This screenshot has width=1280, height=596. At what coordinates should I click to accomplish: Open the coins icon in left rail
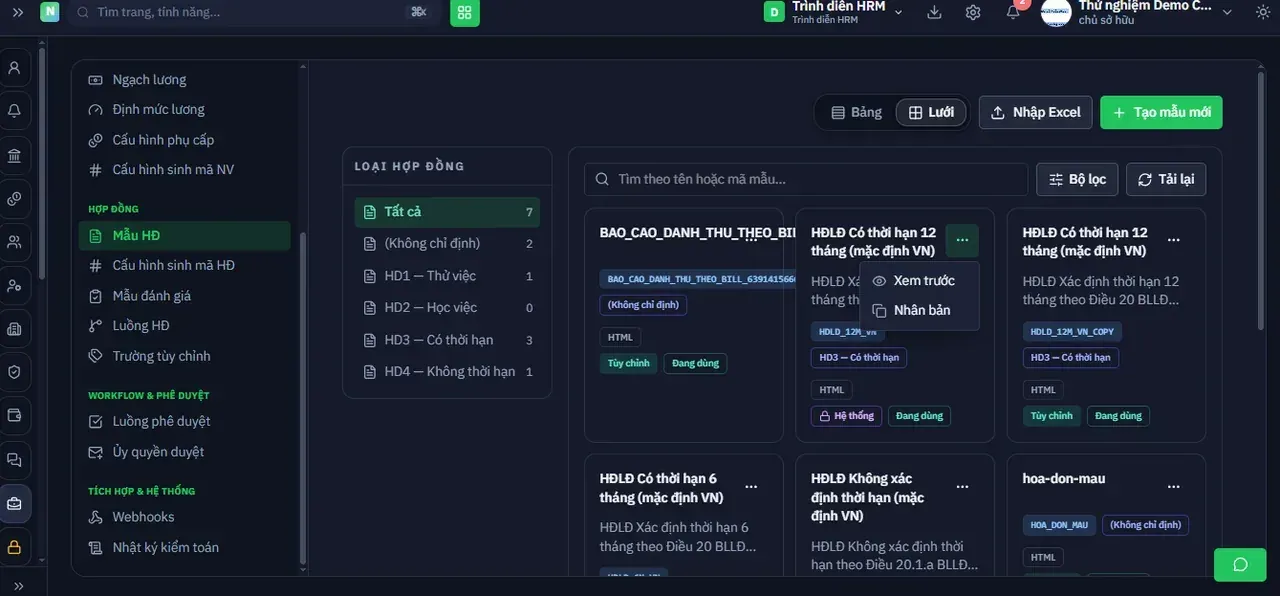(15, 198)
